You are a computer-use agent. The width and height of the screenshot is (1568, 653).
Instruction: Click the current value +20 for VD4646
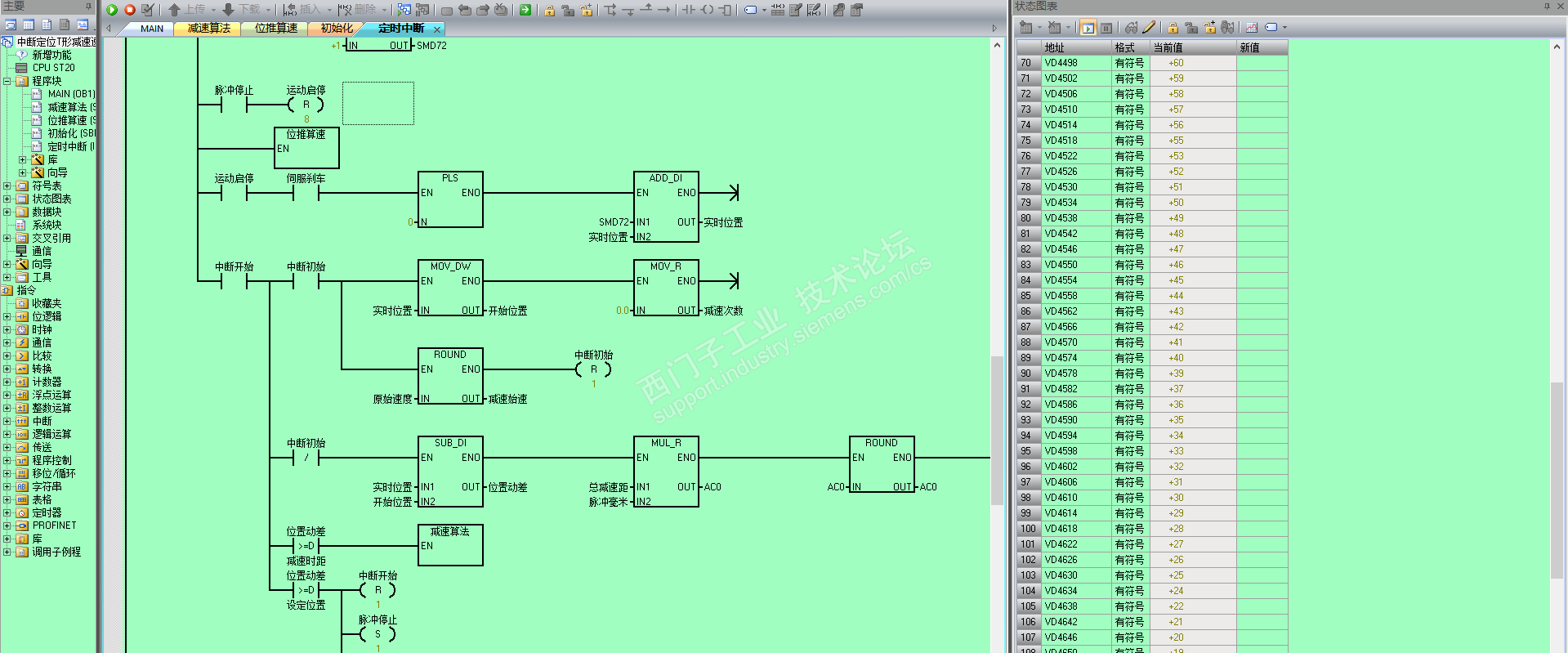click(x=1193, y=637)
